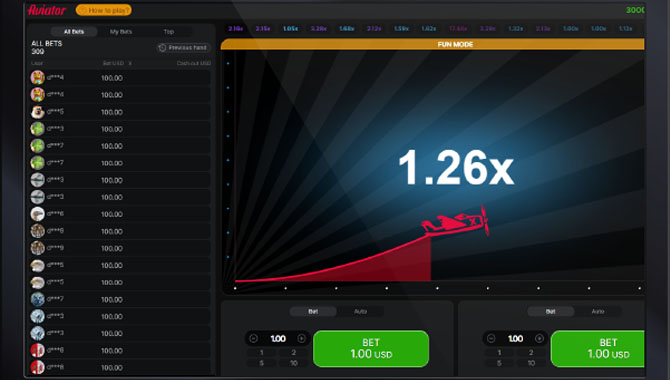Click the 1.00 amount field in second bet panel
Screen dimensions: 670x380
(515, 339)
